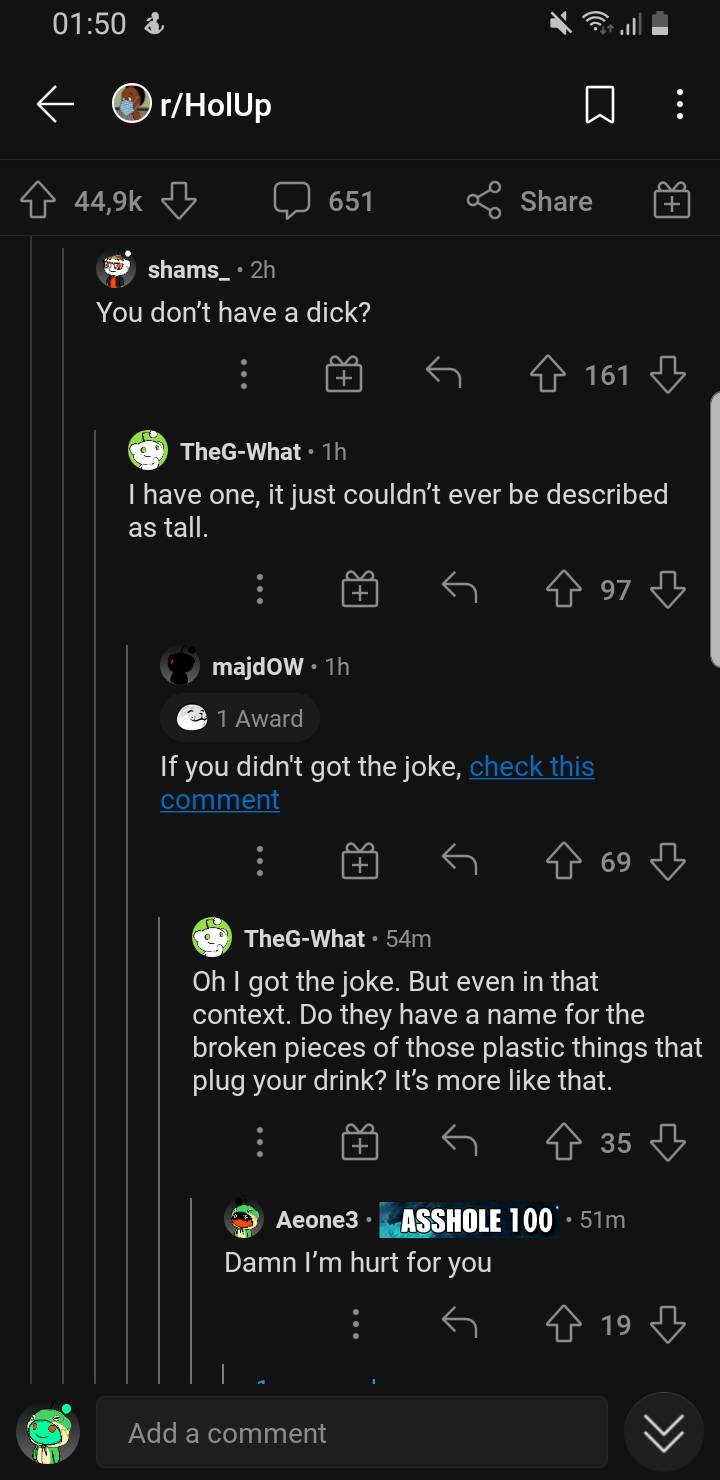Upvote TheG-What's 54m comment

564,1142
